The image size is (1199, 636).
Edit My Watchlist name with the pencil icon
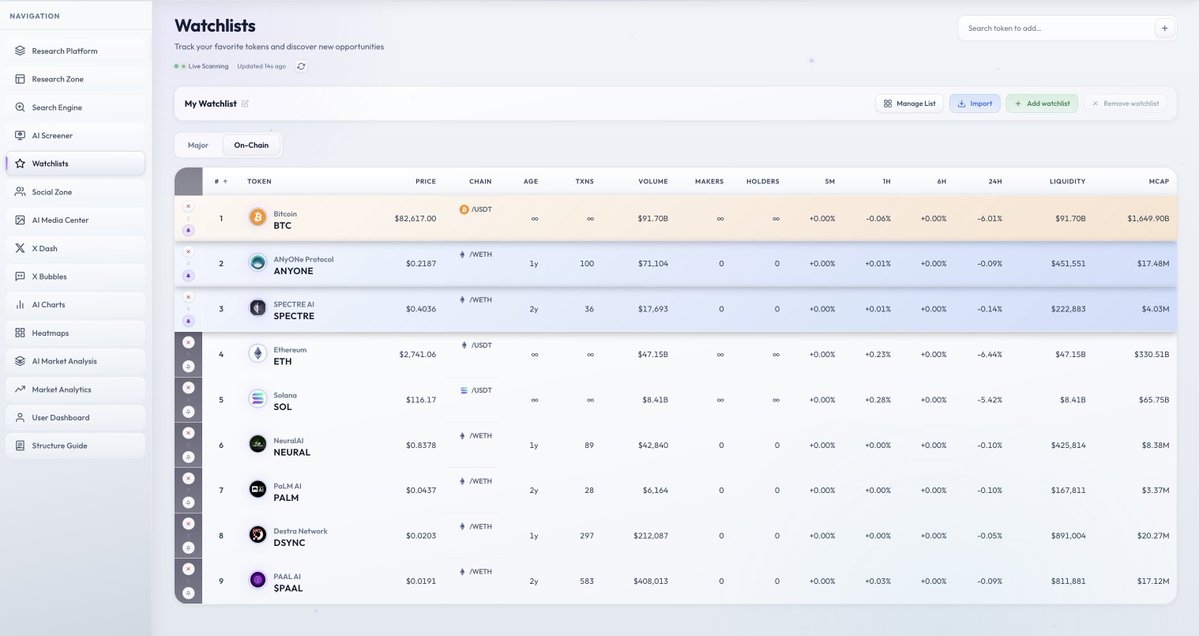click(244, 101)
